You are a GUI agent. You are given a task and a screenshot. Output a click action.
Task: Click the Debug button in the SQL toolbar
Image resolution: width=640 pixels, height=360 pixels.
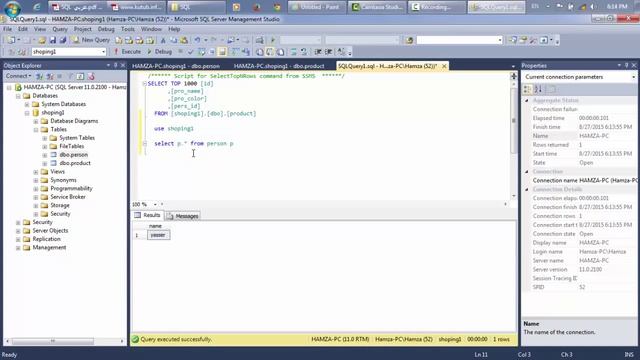(159, 52)
